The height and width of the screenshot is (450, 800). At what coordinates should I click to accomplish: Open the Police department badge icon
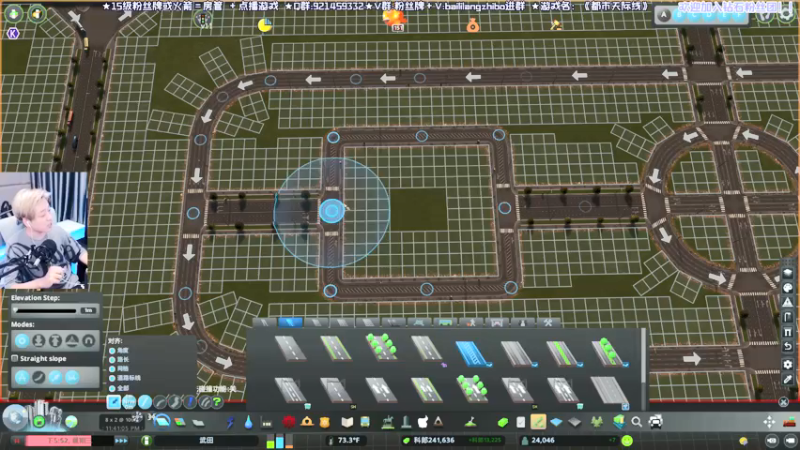tap(324, 422)
